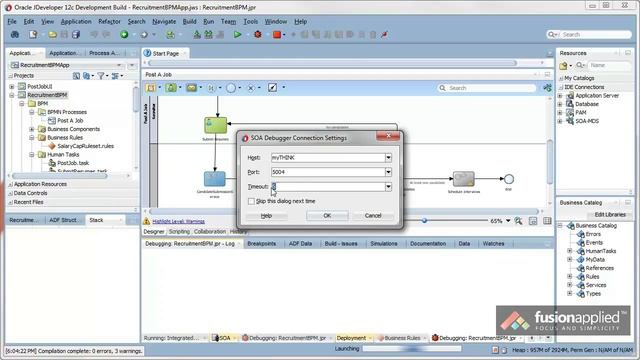Click OK in SOA Debugger dialog
Image resolution: width=640 pixels, height=360 pixels.
[327, 216]
